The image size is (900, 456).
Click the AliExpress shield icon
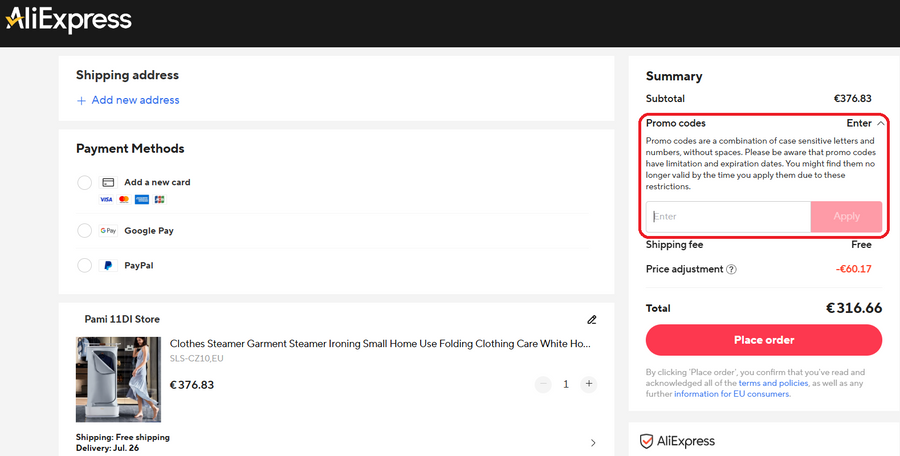point(647,441)
